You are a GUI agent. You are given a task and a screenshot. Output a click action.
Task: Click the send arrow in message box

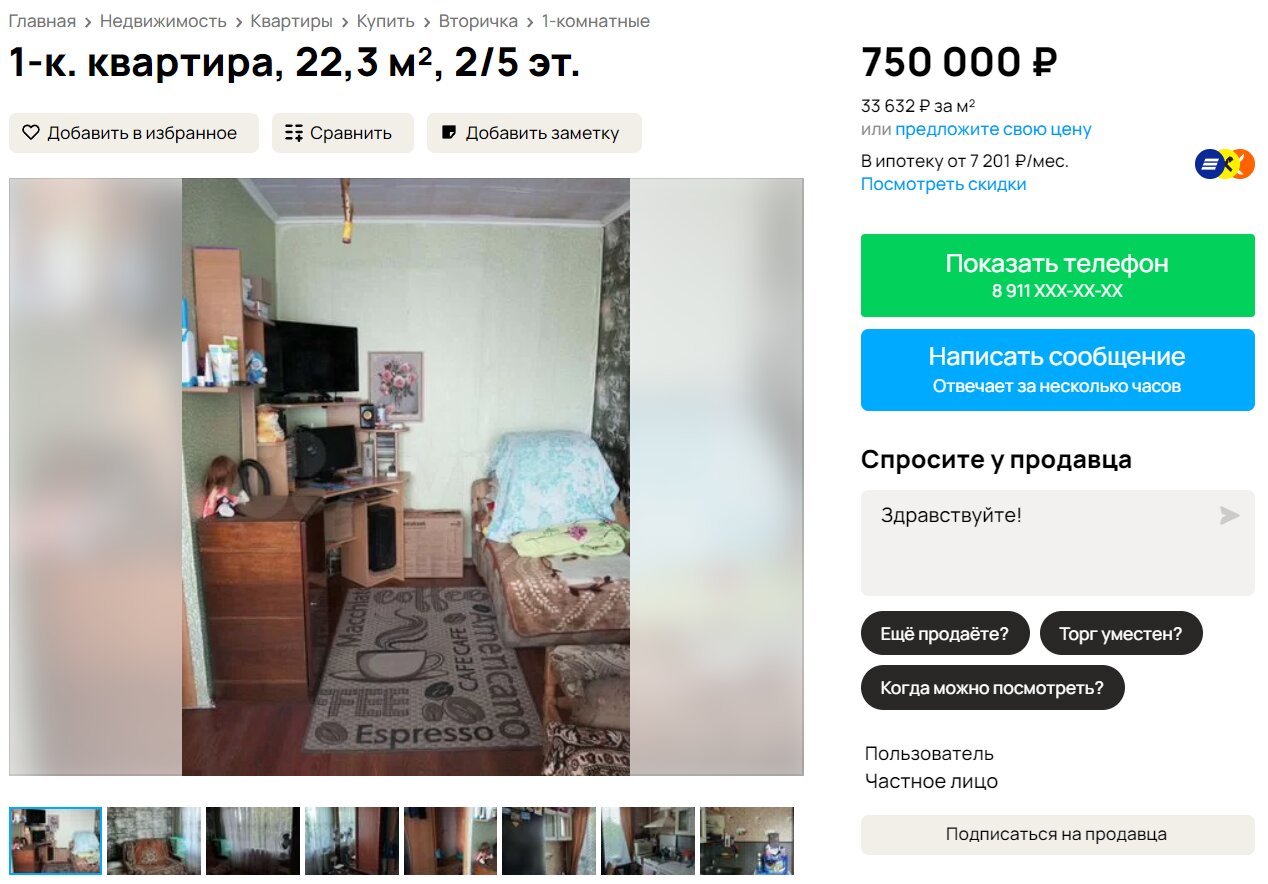[x=1229, y=516]
